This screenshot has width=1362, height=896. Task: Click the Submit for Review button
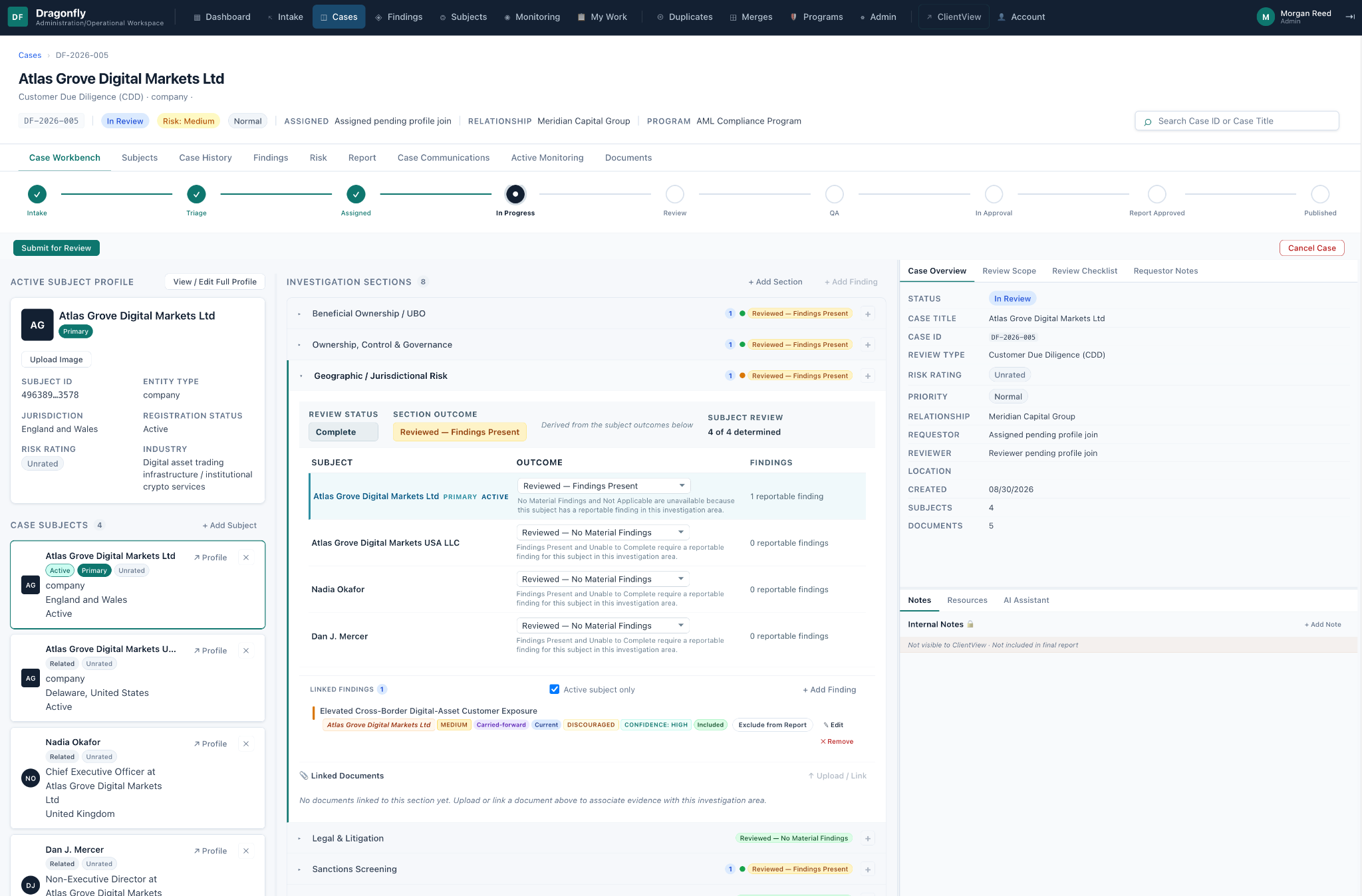pos(57,248)
